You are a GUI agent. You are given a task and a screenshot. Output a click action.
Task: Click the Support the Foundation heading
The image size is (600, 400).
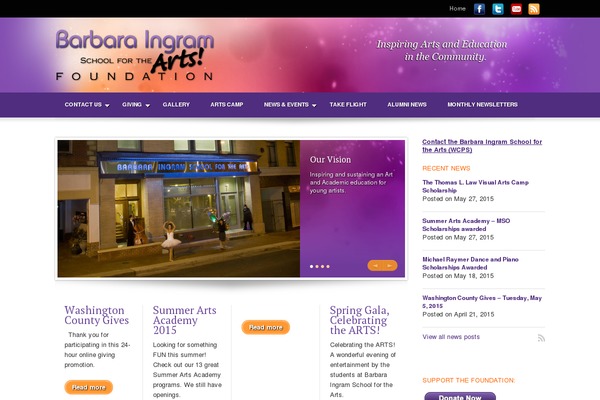pos(469,380)
